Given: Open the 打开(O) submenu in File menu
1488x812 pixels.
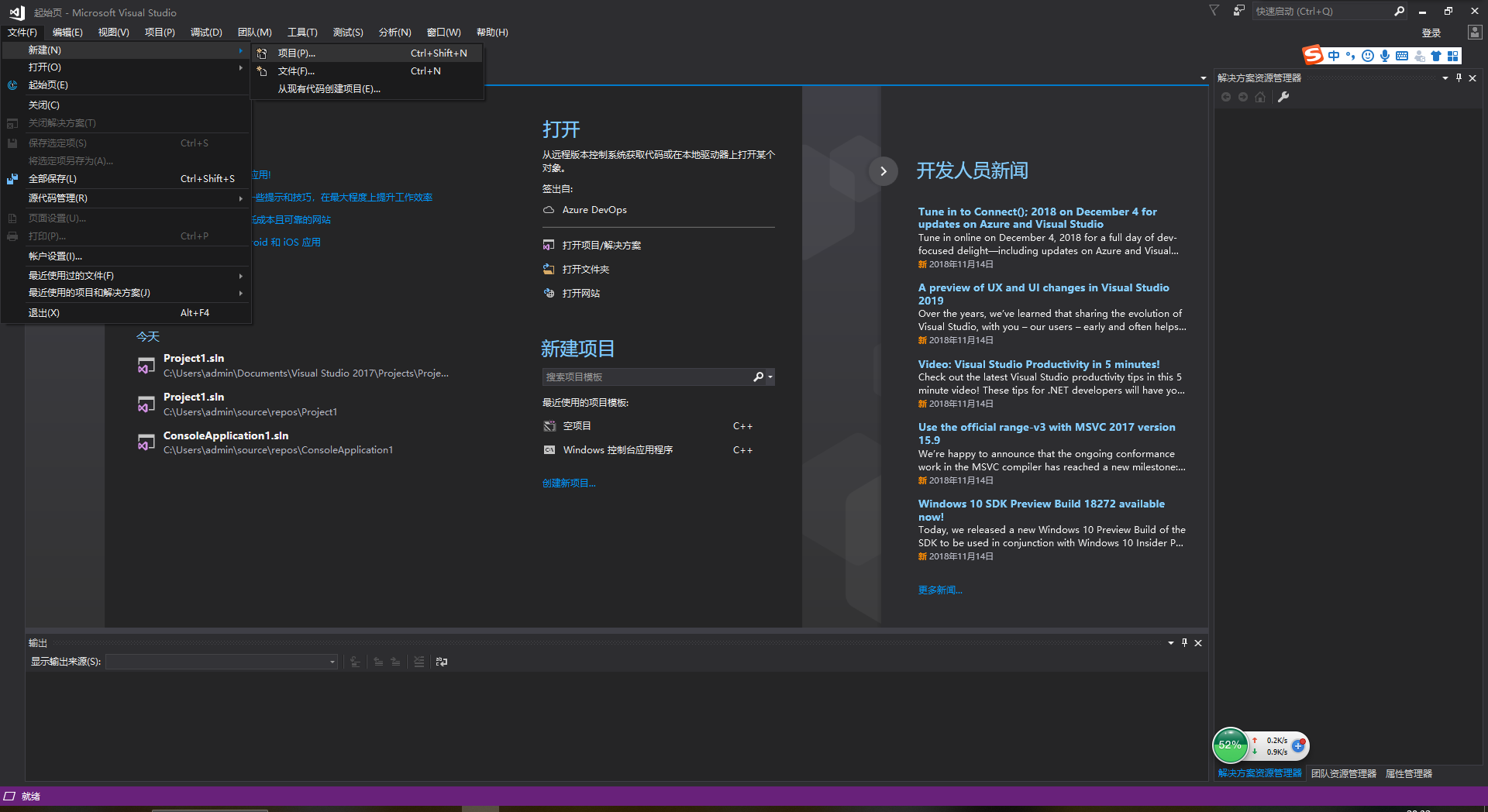Looking at the screenshot, I should coord(126,67).
